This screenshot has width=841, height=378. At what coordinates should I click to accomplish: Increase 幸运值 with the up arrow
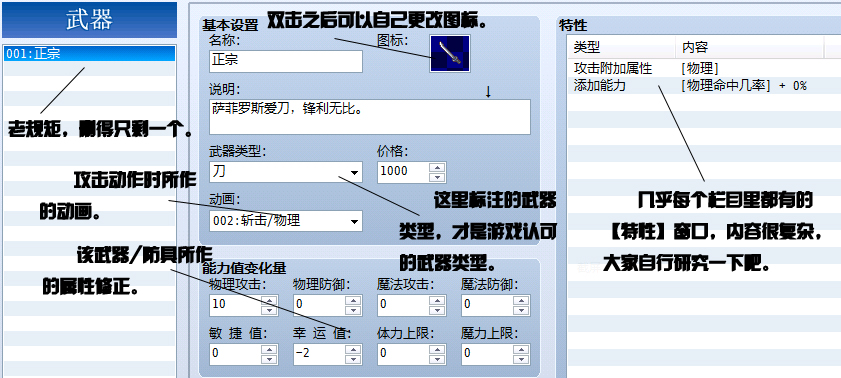click(x=353, y=349)
